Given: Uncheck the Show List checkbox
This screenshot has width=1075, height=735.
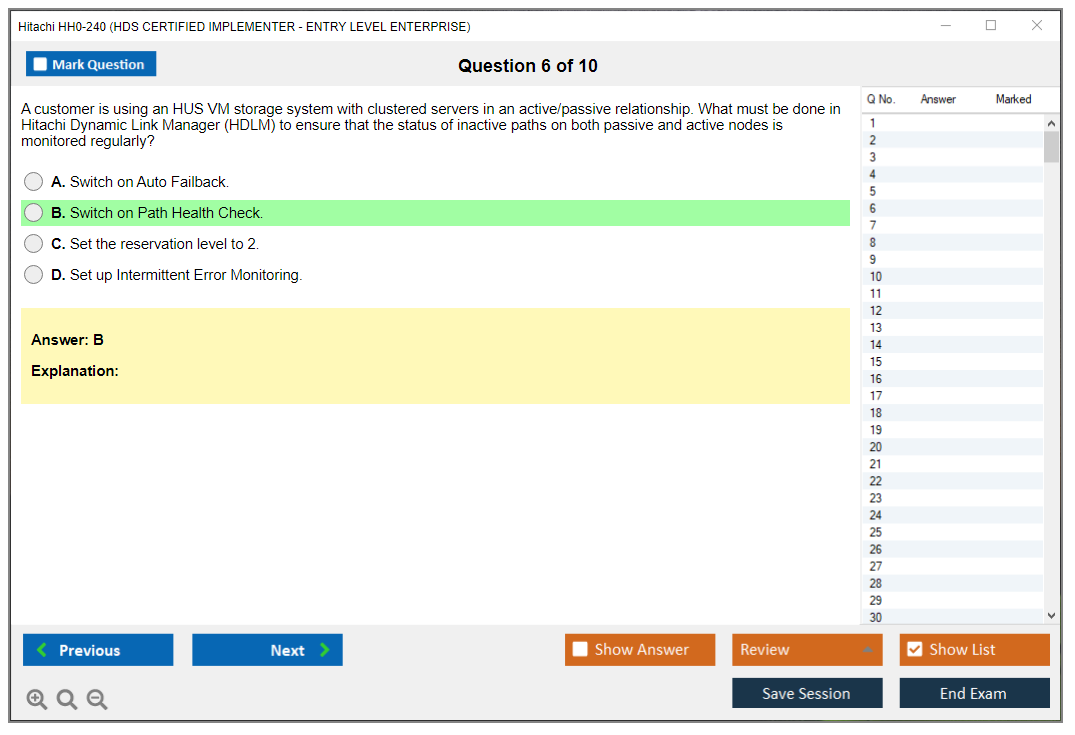Looking at the screenshot, I should pyautogui.click(x=914, y=649).
